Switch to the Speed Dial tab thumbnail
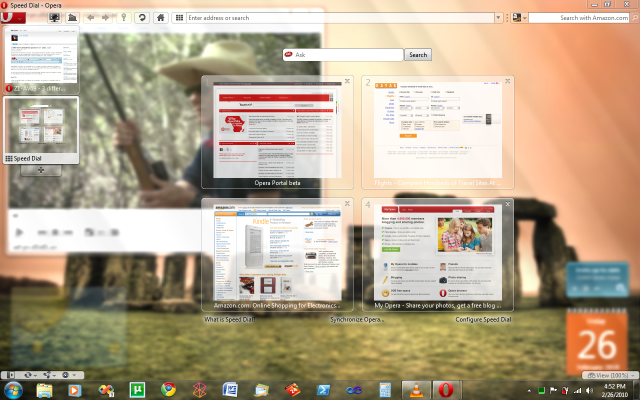 click(x=41, y=130)
